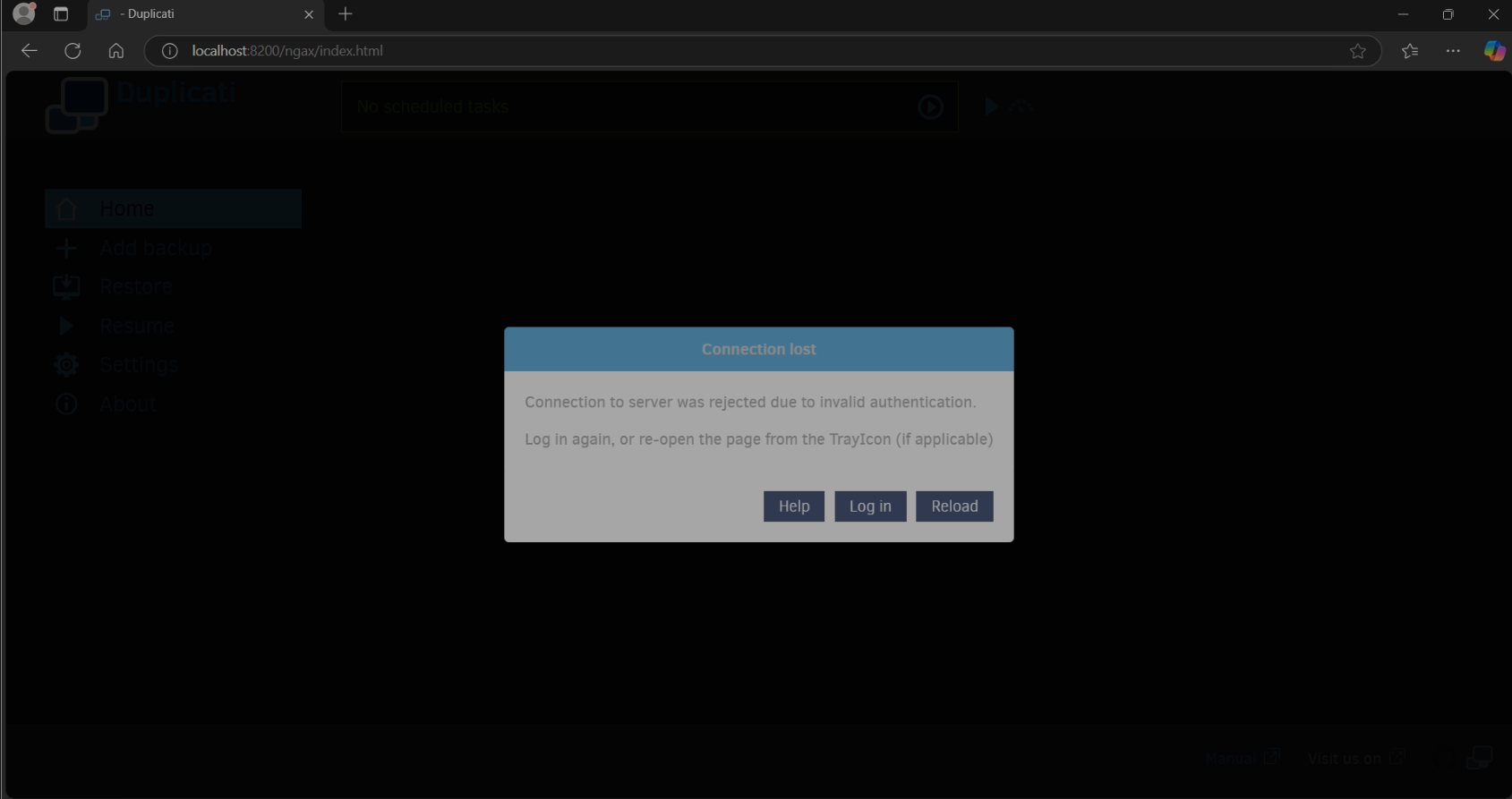Add this page to favorites with star
The width and height of the screenshot is (1512, 799).
click(1357, 51)
